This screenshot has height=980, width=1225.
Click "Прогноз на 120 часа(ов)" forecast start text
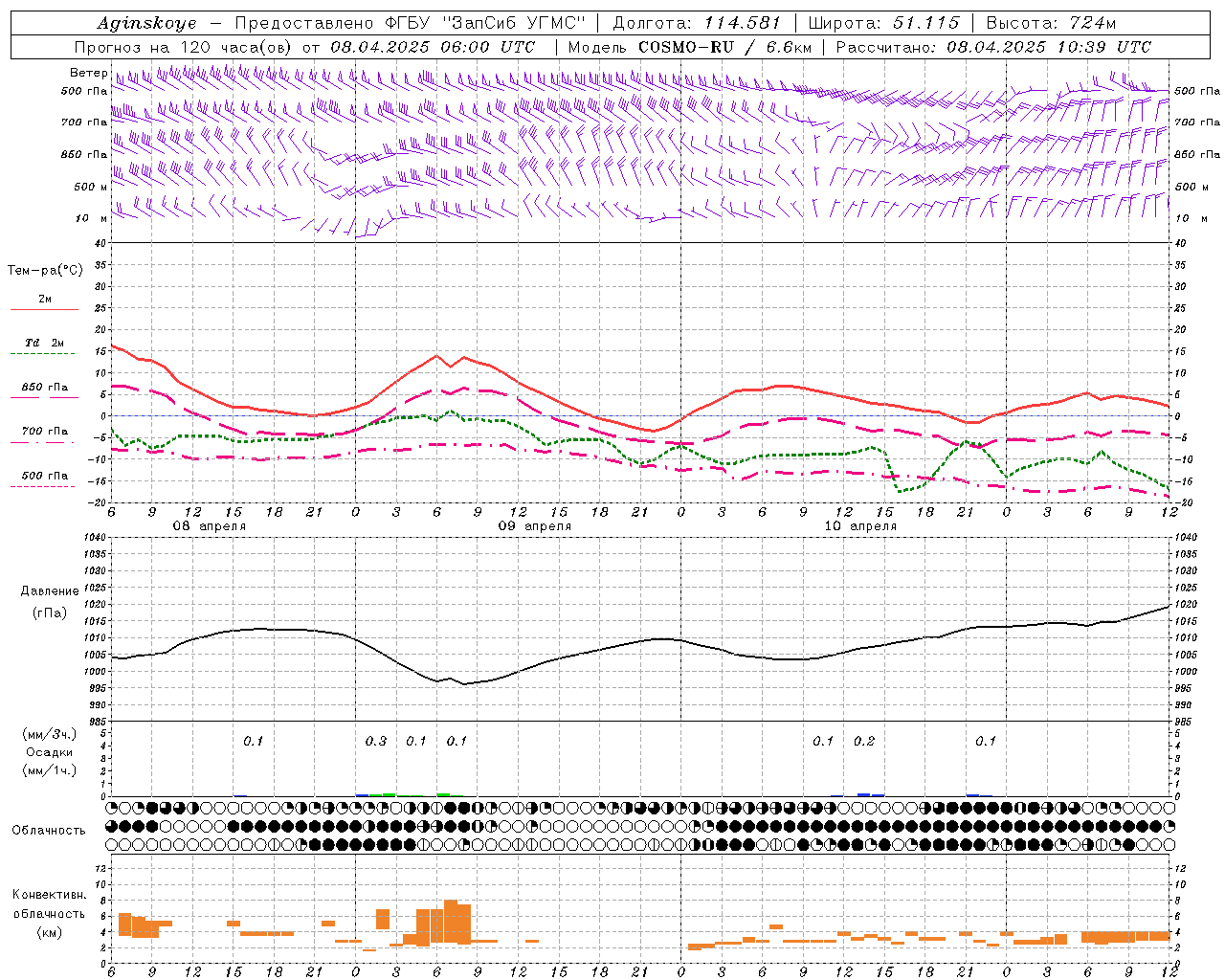point(185,47)
